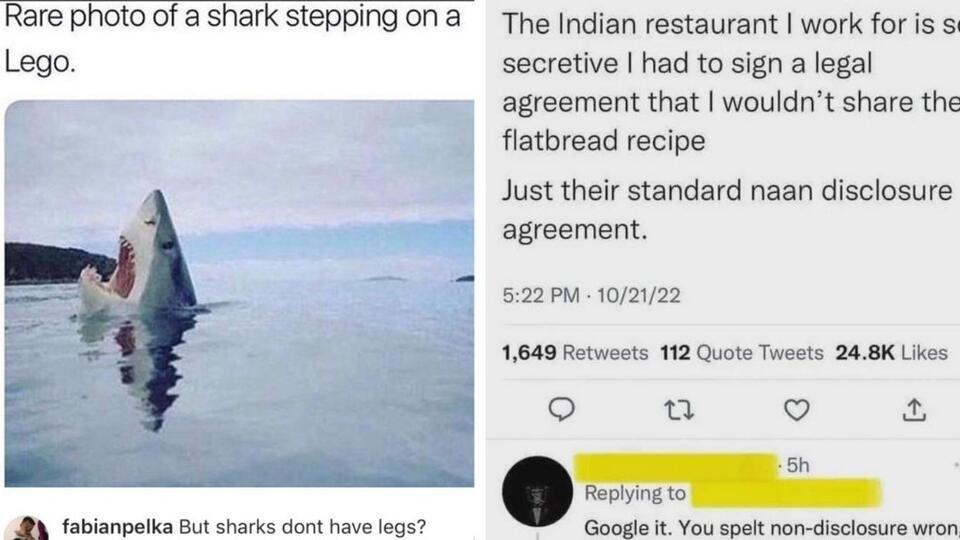This screenshot has height=540, width=960.
Task: Click the 5h reply timestamp
Action: [797, 466]
